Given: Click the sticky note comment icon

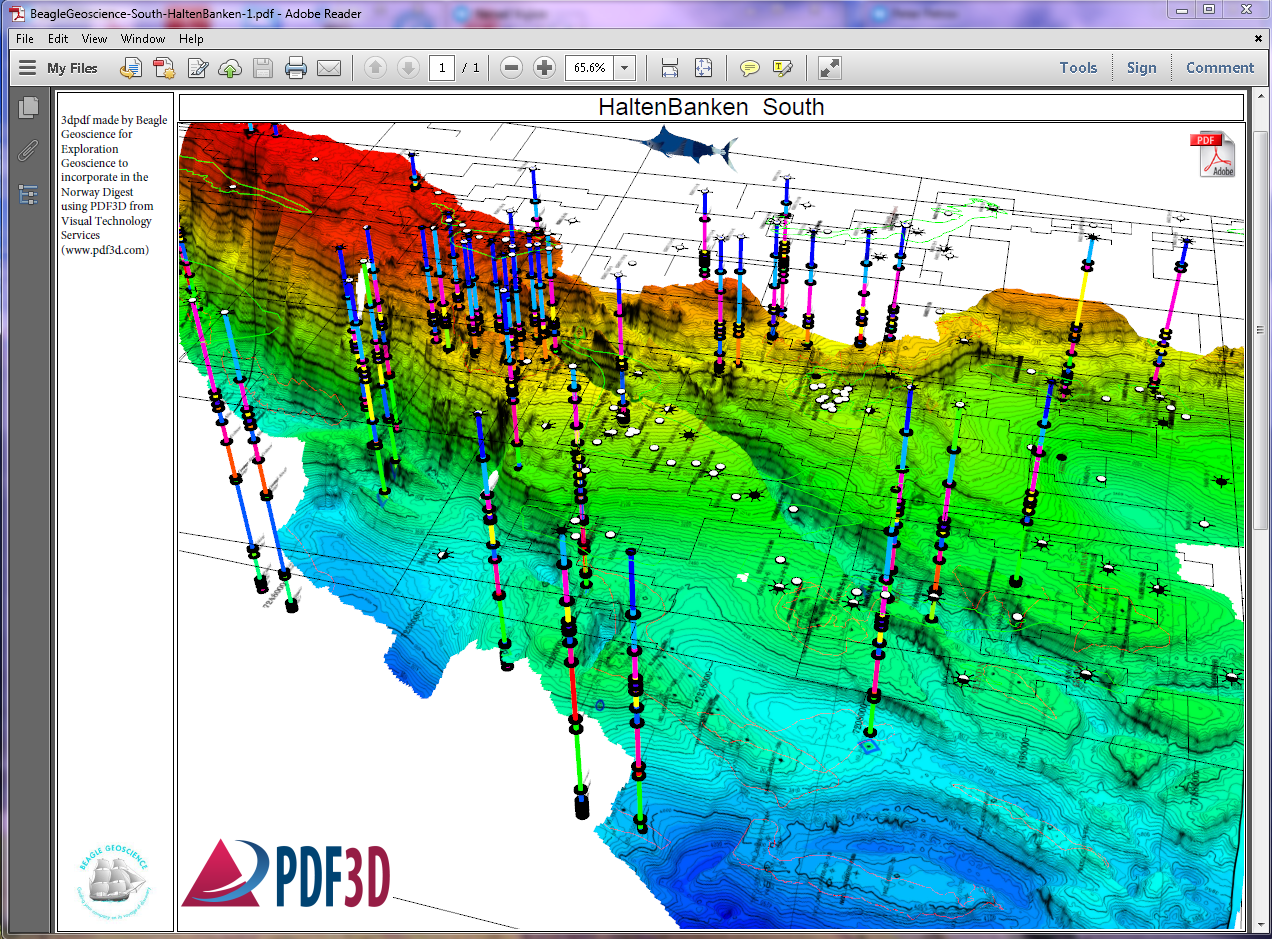Looking at the screenshot, I should tap(749, 68).
